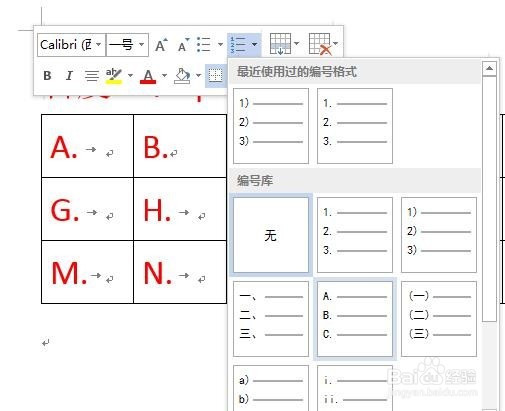The height and width of the screenshot is (411, 505).
Task: Click the numbered list icon
Action: tap(238, 44)
